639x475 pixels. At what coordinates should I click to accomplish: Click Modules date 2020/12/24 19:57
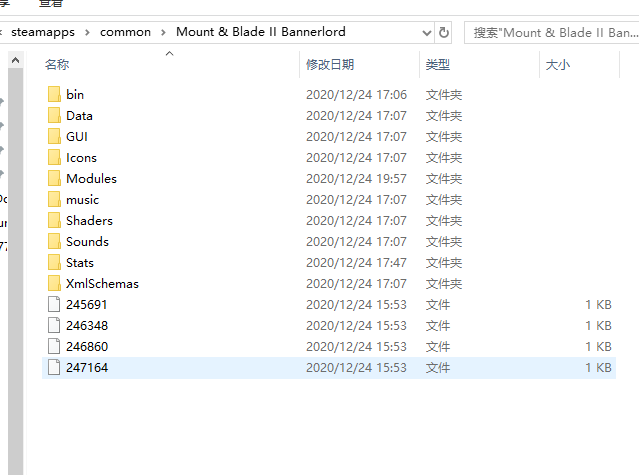tap(356, 178)
